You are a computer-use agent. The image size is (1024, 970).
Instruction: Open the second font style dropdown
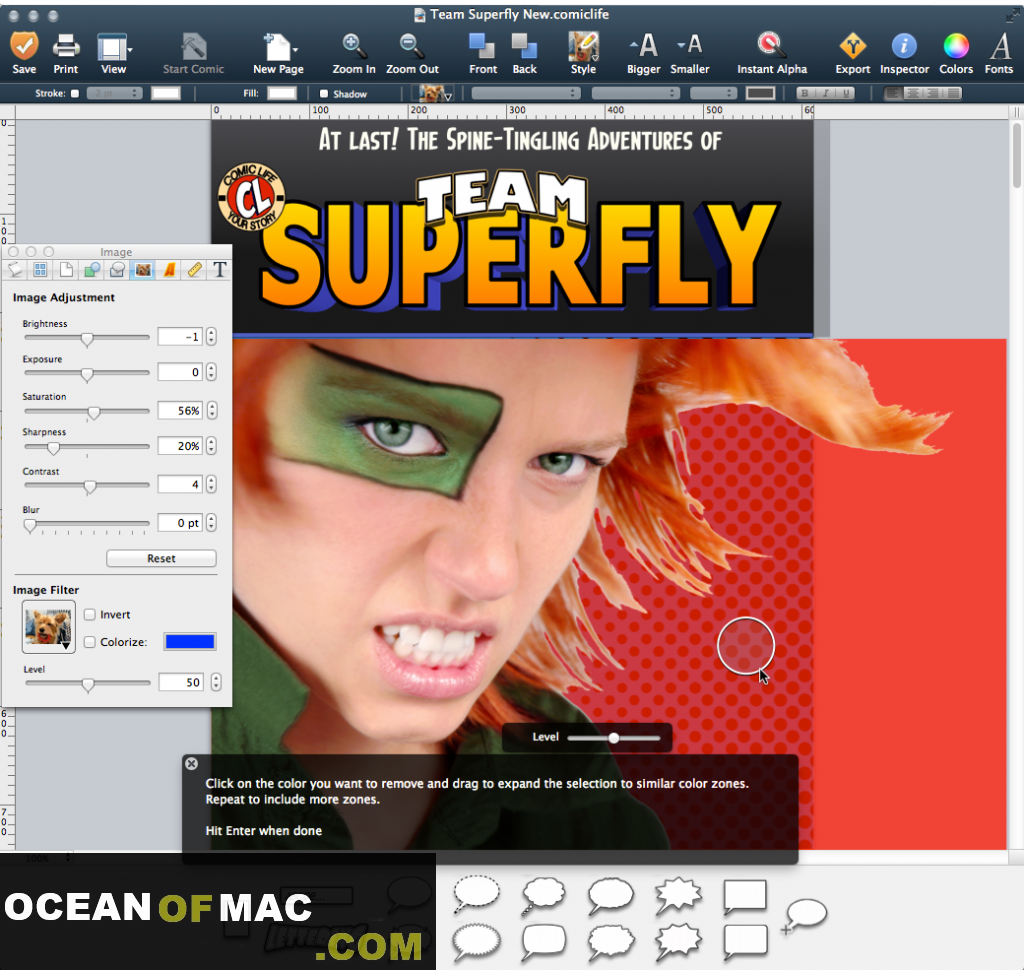(635, 93)
